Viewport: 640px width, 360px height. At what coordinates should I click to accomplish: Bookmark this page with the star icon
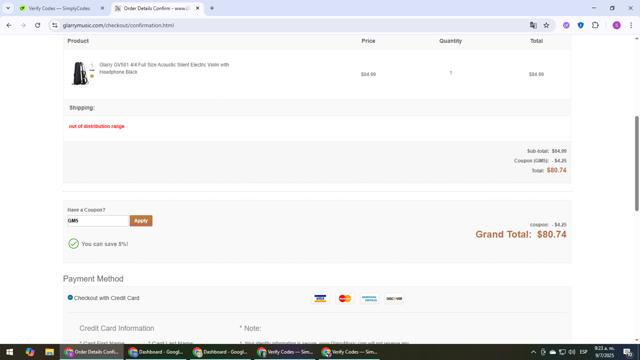point(546,25)
